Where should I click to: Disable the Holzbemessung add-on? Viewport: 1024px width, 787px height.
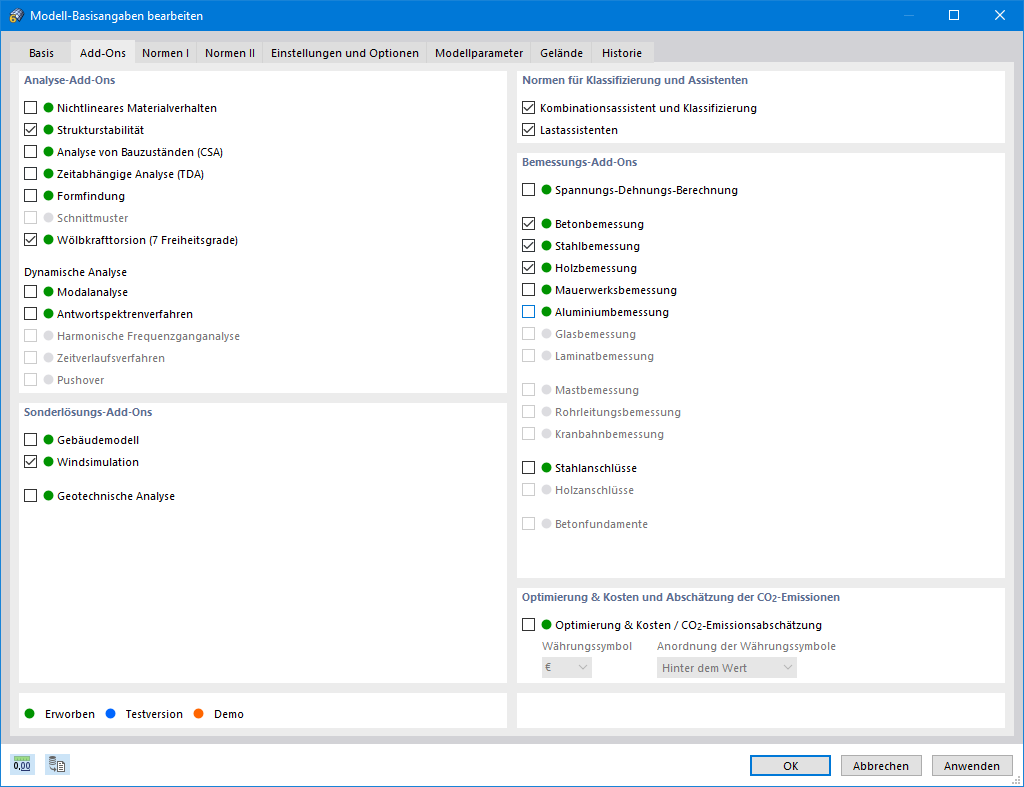coord(527,267)
